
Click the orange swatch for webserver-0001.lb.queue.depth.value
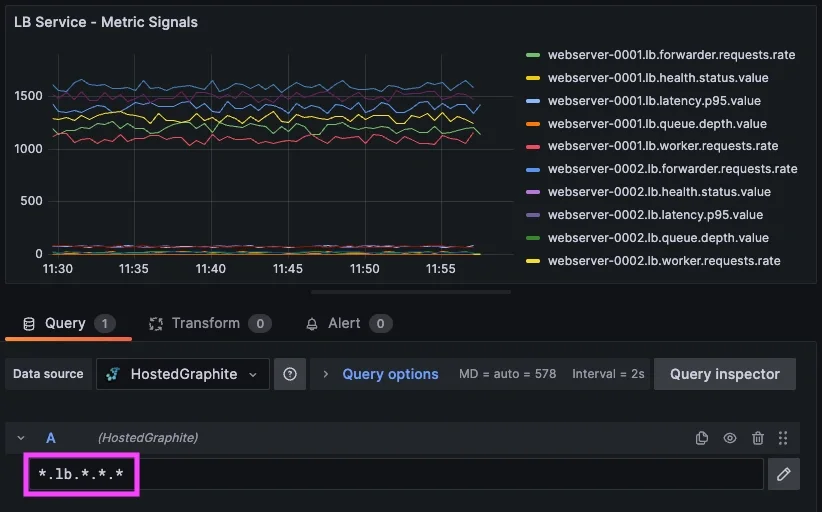tap(533, 124)
